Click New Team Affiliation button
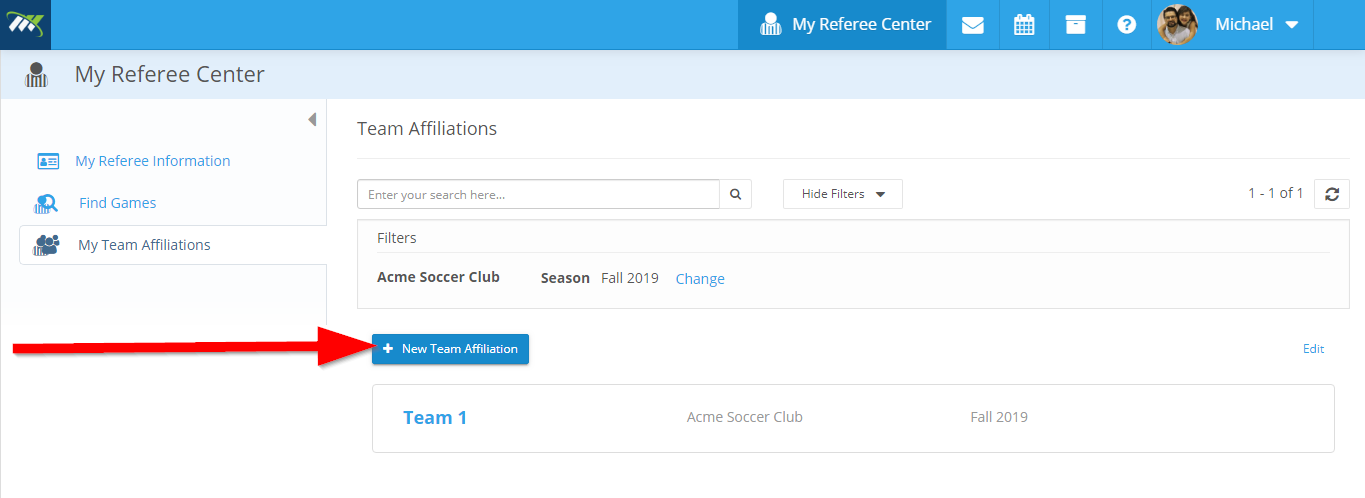 pyautogui.click(x=450, y=349)
